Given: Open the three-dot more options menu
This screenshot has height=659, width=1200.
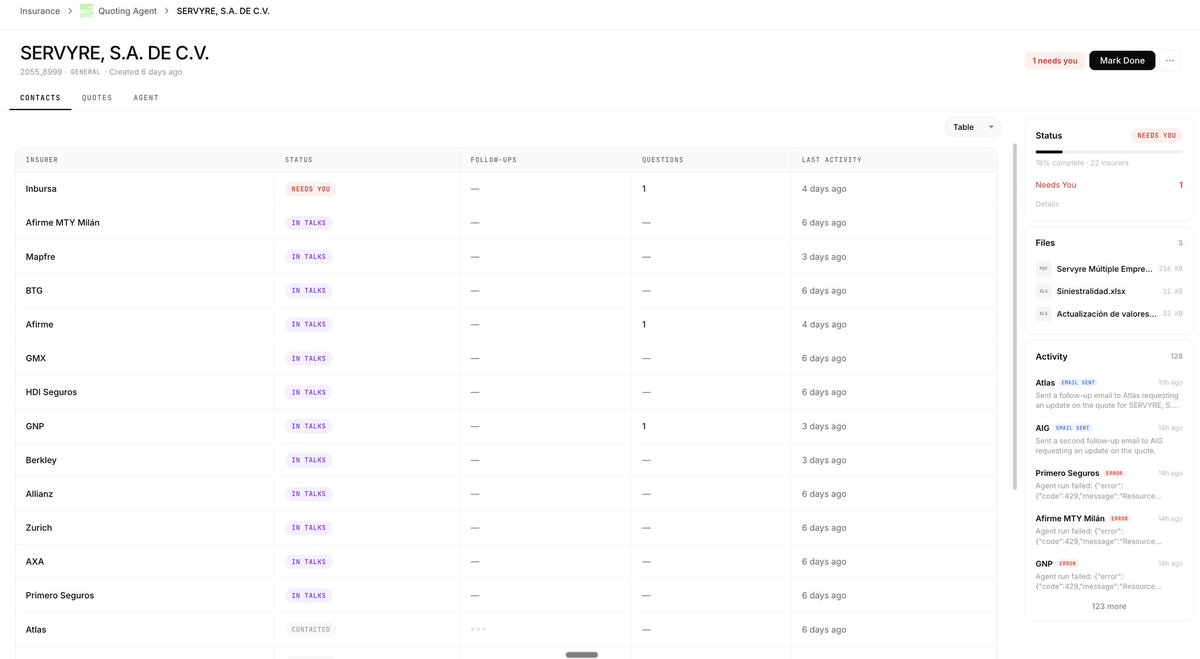Looking at the screenshot, I should click(x=1171, y=61).
